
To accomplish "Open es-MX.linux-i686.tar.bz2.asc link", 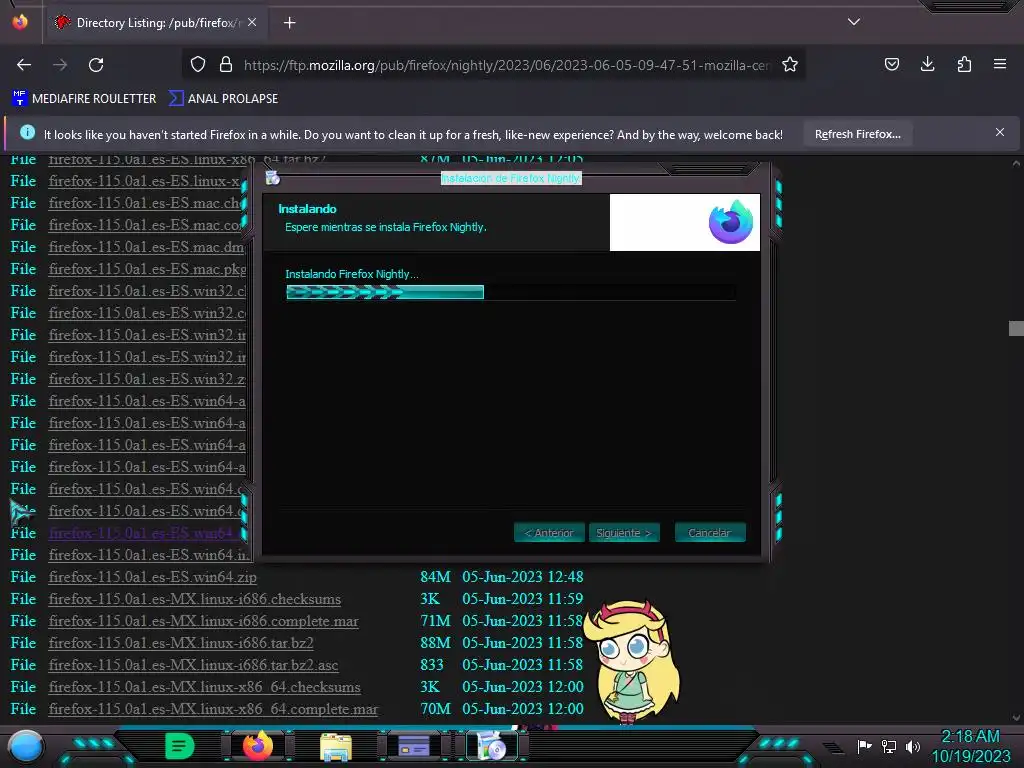I will point(193,665).
